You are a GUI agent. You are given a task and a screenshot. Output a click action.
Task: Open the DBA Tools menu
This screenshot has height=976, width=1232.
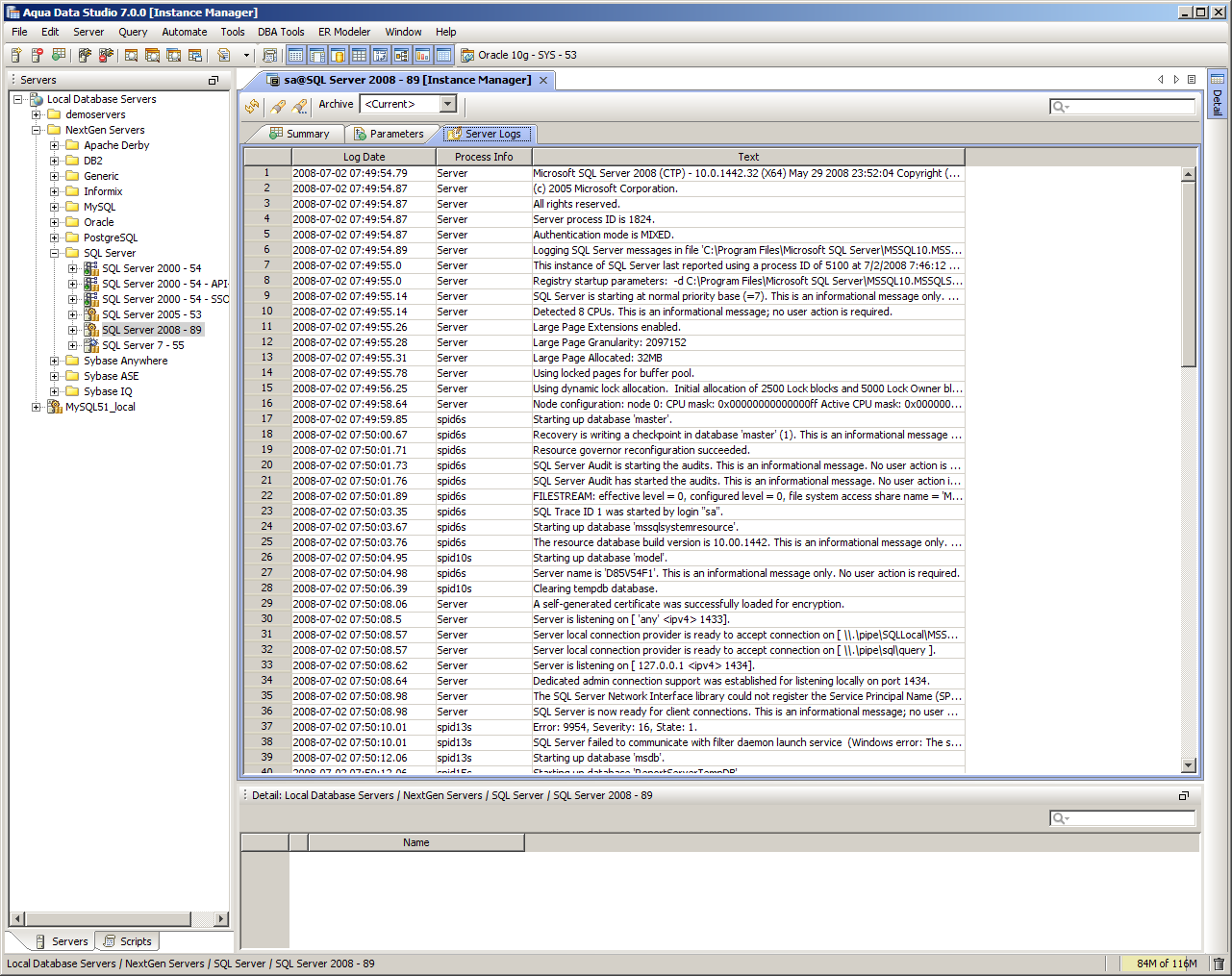281,32
